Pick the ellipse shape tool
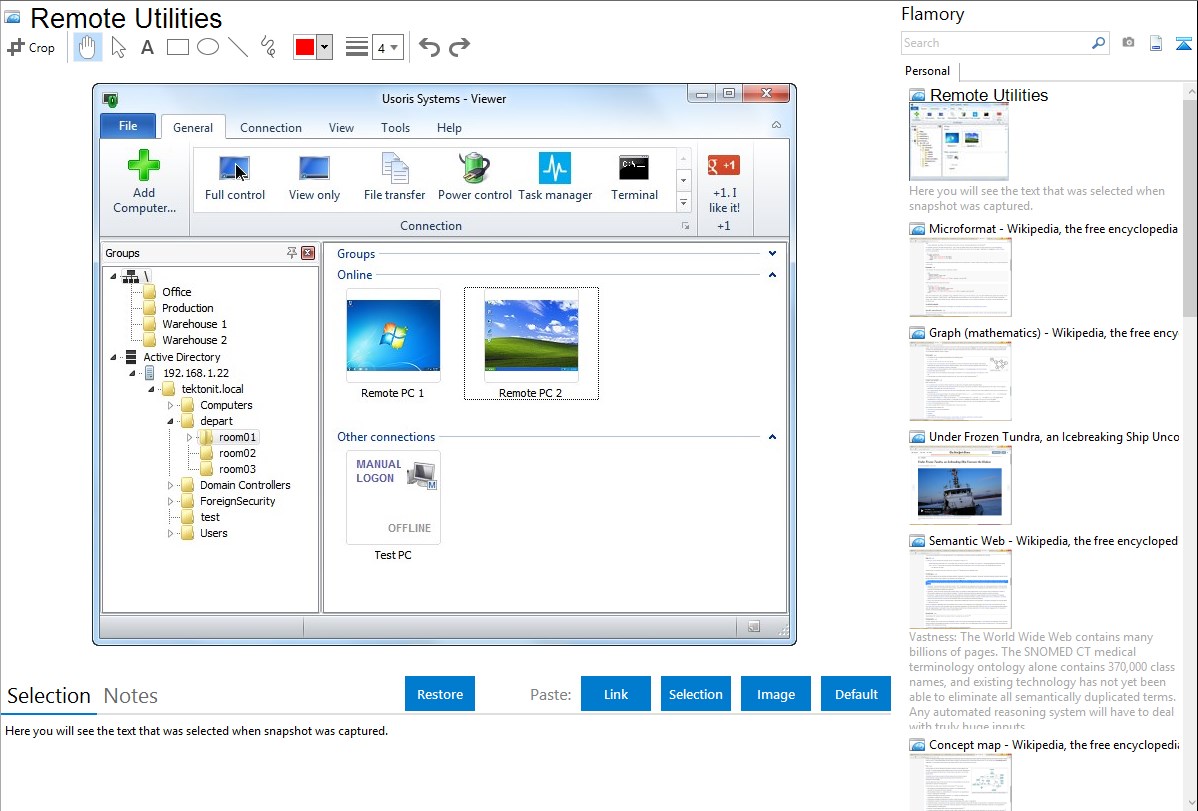The height and width of the screenshot is (811, 1198). point(207,47)
